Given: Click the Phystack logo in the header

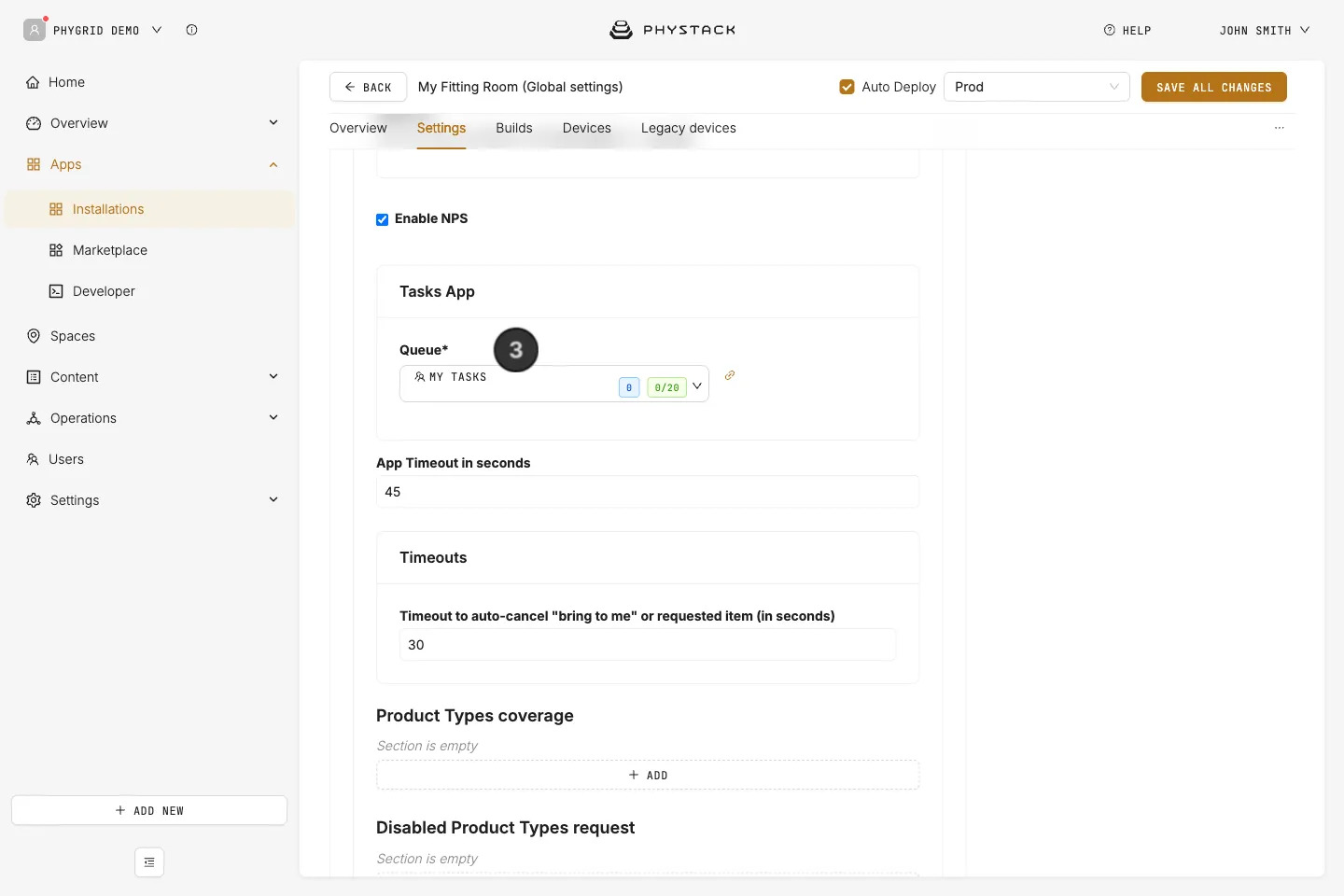Looking at the screenshot, I should click(x=672, y=30).
